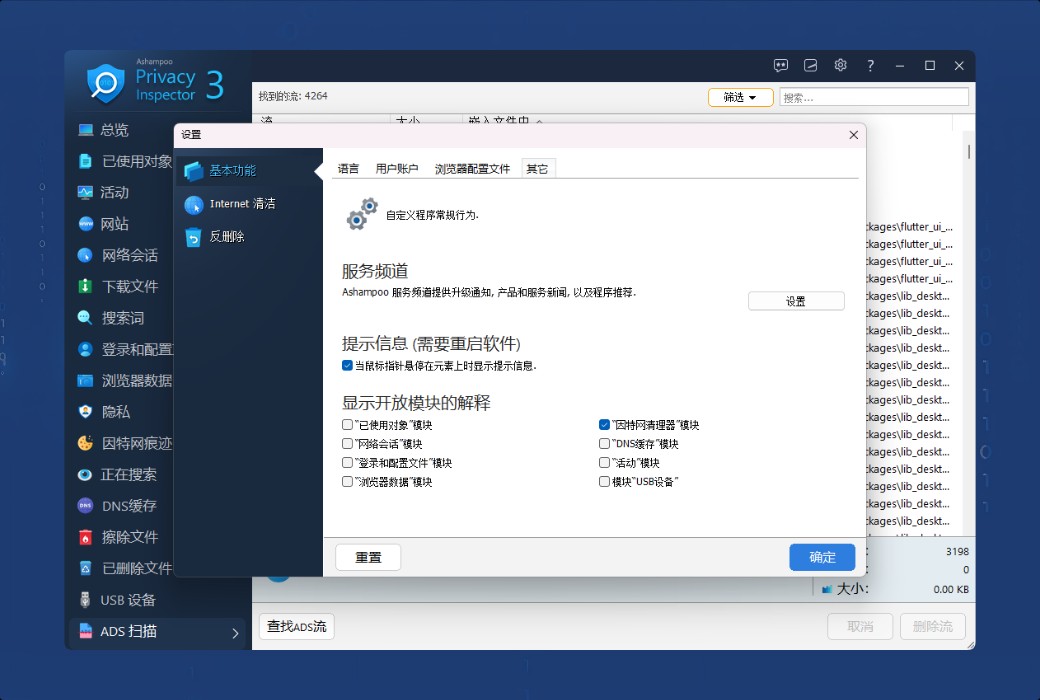Click the 搜索 search input field
The image size is (1040, 700).
(x=873, y=97)
